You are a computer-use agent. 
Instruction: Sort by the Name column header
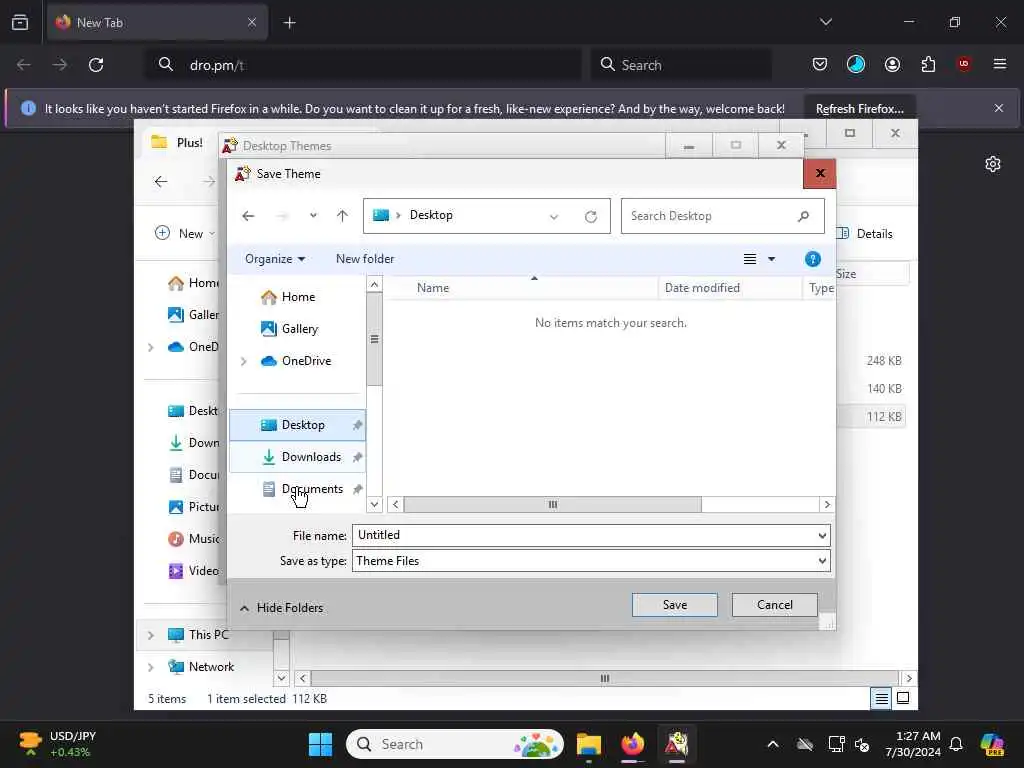(x=433, y=288)
